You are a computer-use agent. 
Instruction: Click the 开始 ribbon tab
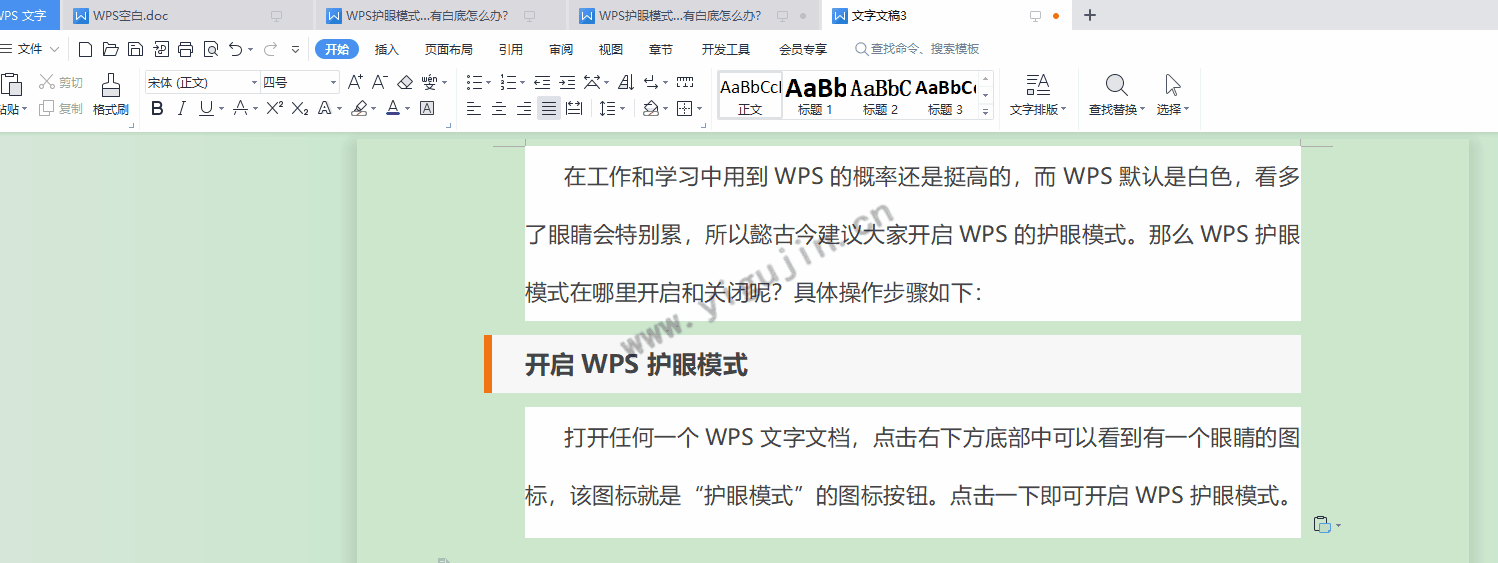(337, 49)
